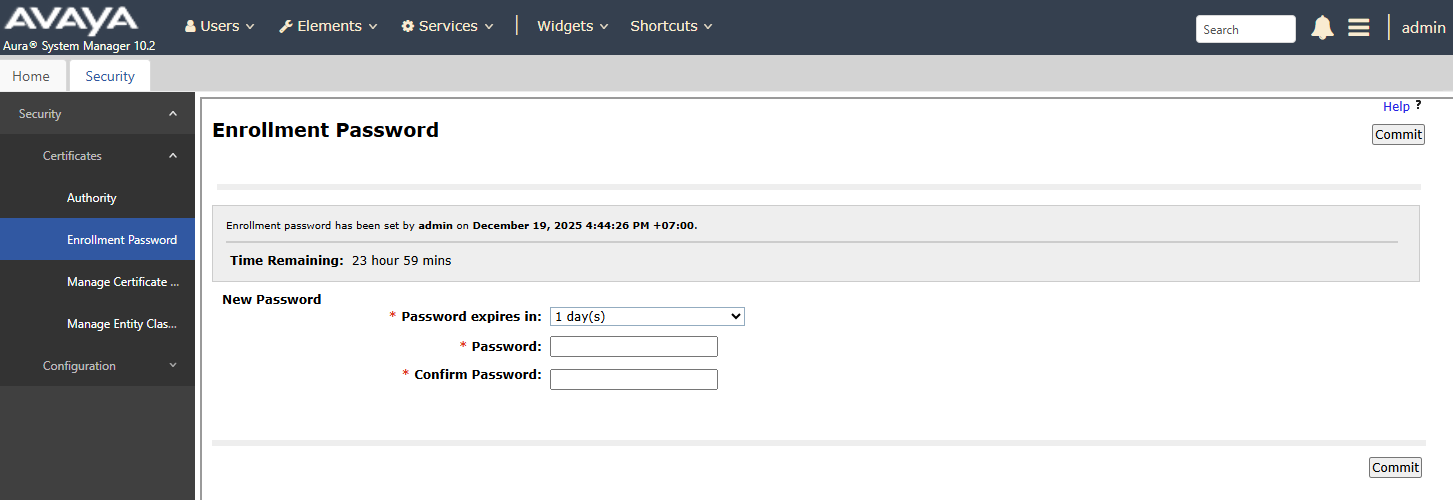The width and height of the screenshot is (1453, 500).
Task: Click the notifications bell icon
Action: coord(1322,28)
